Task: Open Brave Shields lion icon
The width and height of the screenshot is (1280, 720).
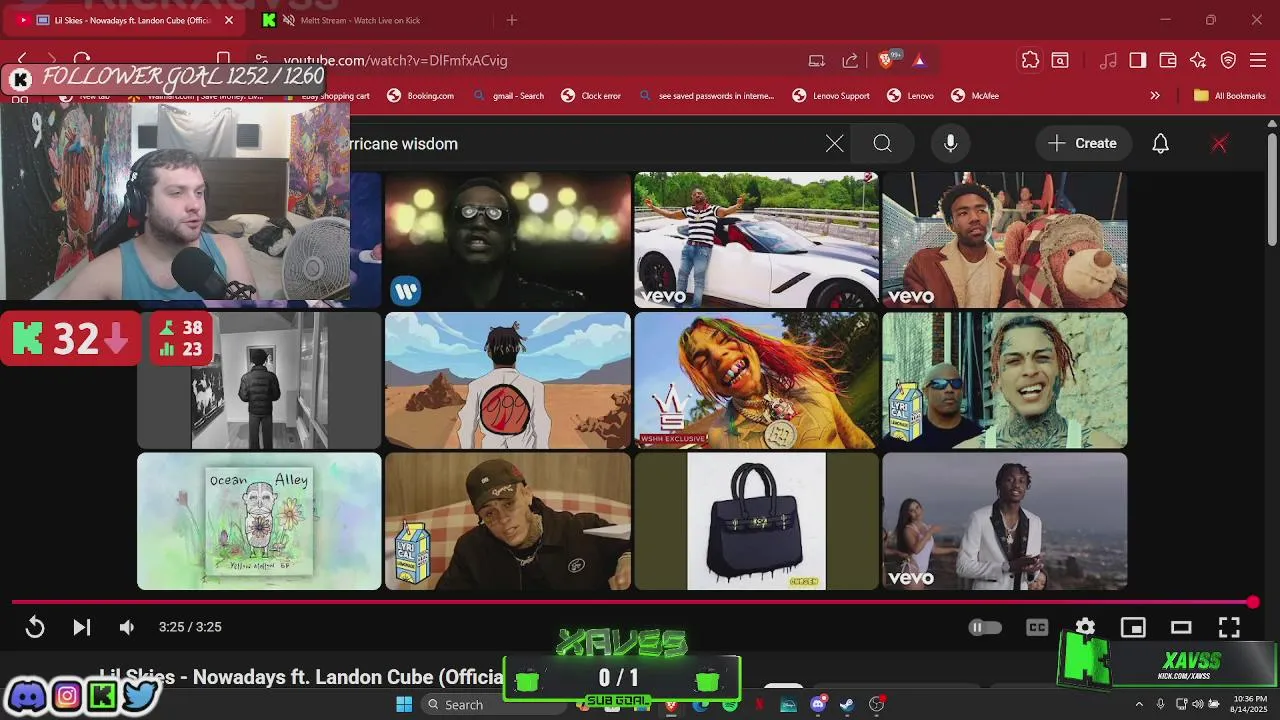Action: click(x=886, y=61)
